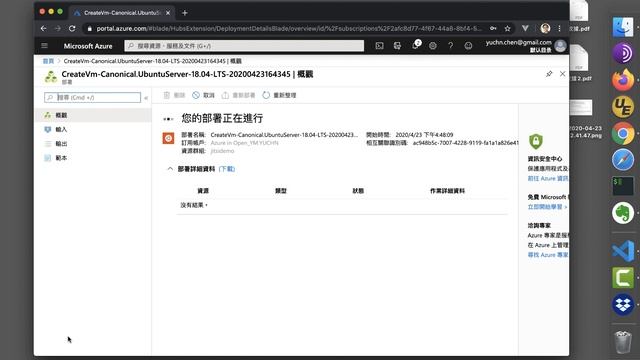The width and height of the screenshot is (640, 360).
Task: Go back with the Chrome back arrow
Action: [x=43, y=29]
